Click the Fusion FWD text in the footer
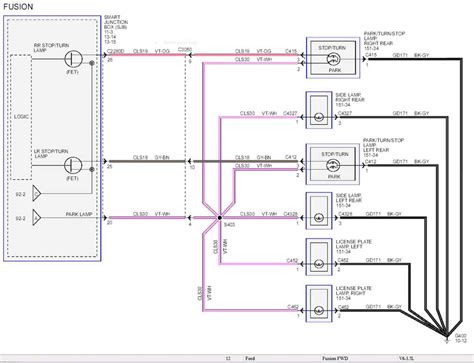The height and width of the screenshot is (363, 474). [x=335, y=358]
